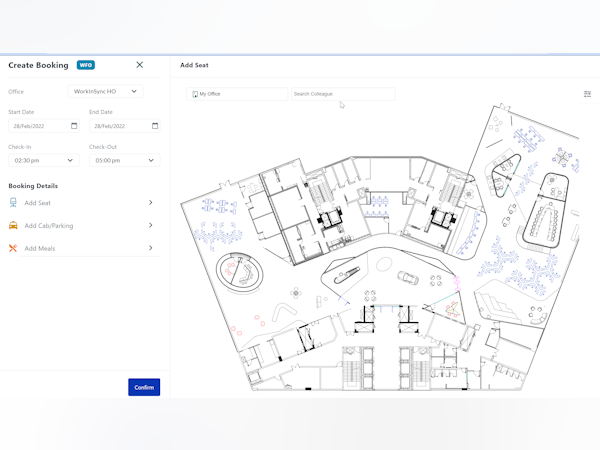This screenshot has height=450, width=600.
Task: Click the Search Colleague field
Action: [343, 94]
